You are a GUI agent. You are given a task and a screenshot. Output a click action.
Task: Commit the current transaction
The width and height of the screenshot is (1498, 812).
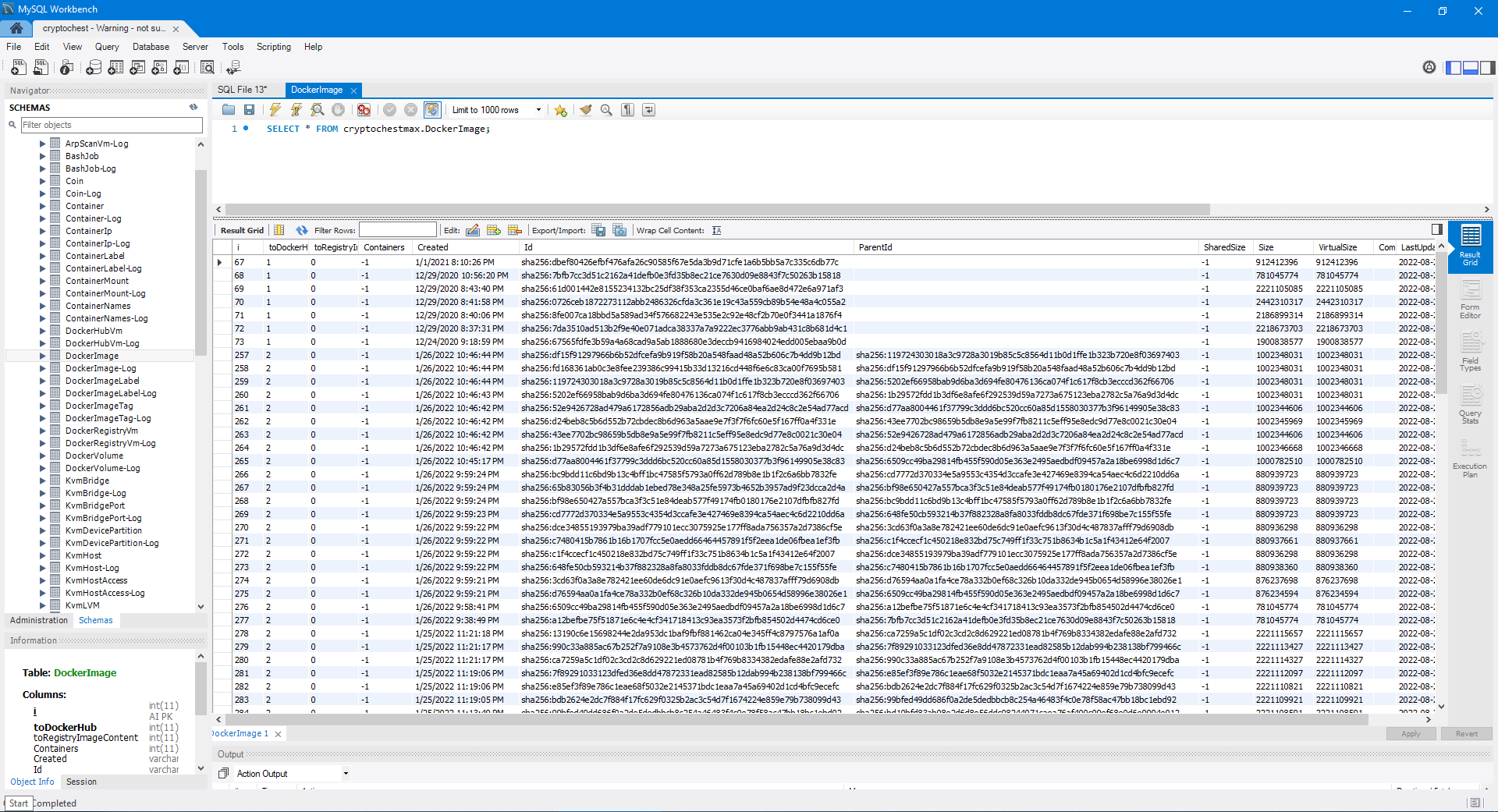tap(389, 110)
